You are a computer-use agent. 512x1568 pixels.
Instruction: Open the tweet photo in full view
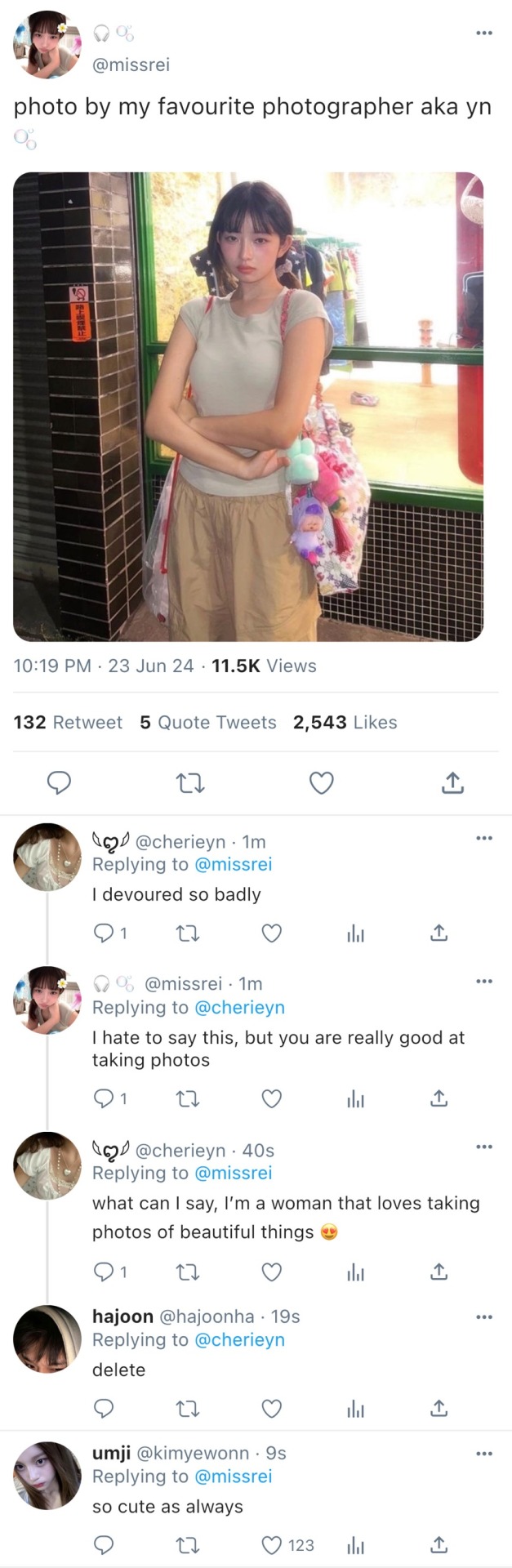[248, 407]
